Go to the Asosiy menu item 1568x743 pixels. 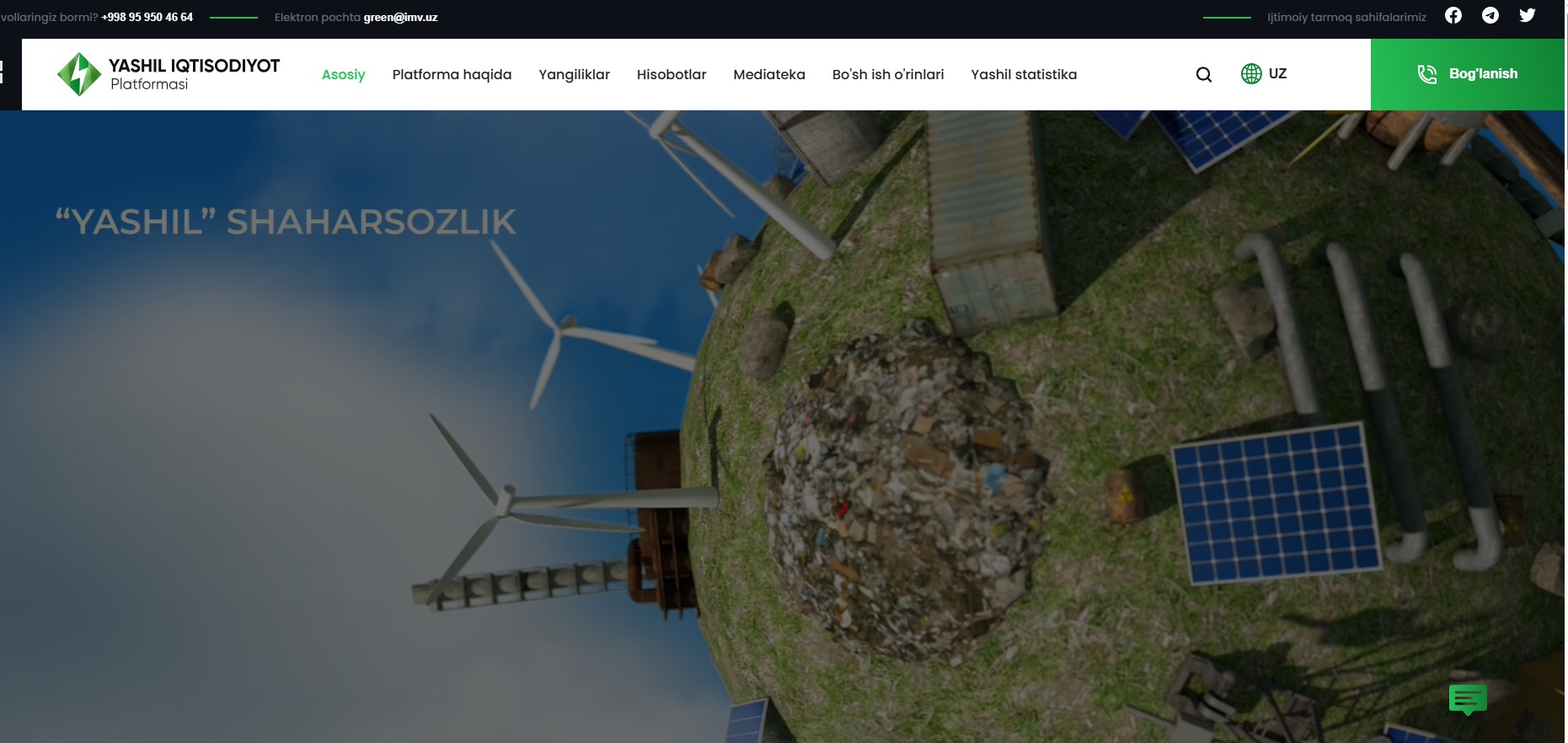(x=344, y=74)
